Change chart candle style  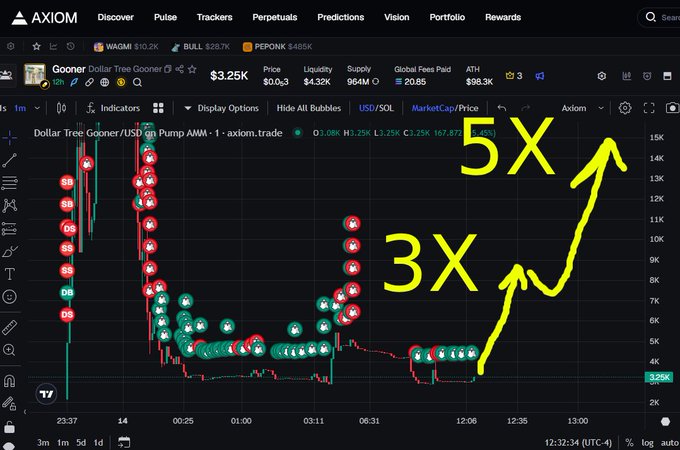pos(61,108)
